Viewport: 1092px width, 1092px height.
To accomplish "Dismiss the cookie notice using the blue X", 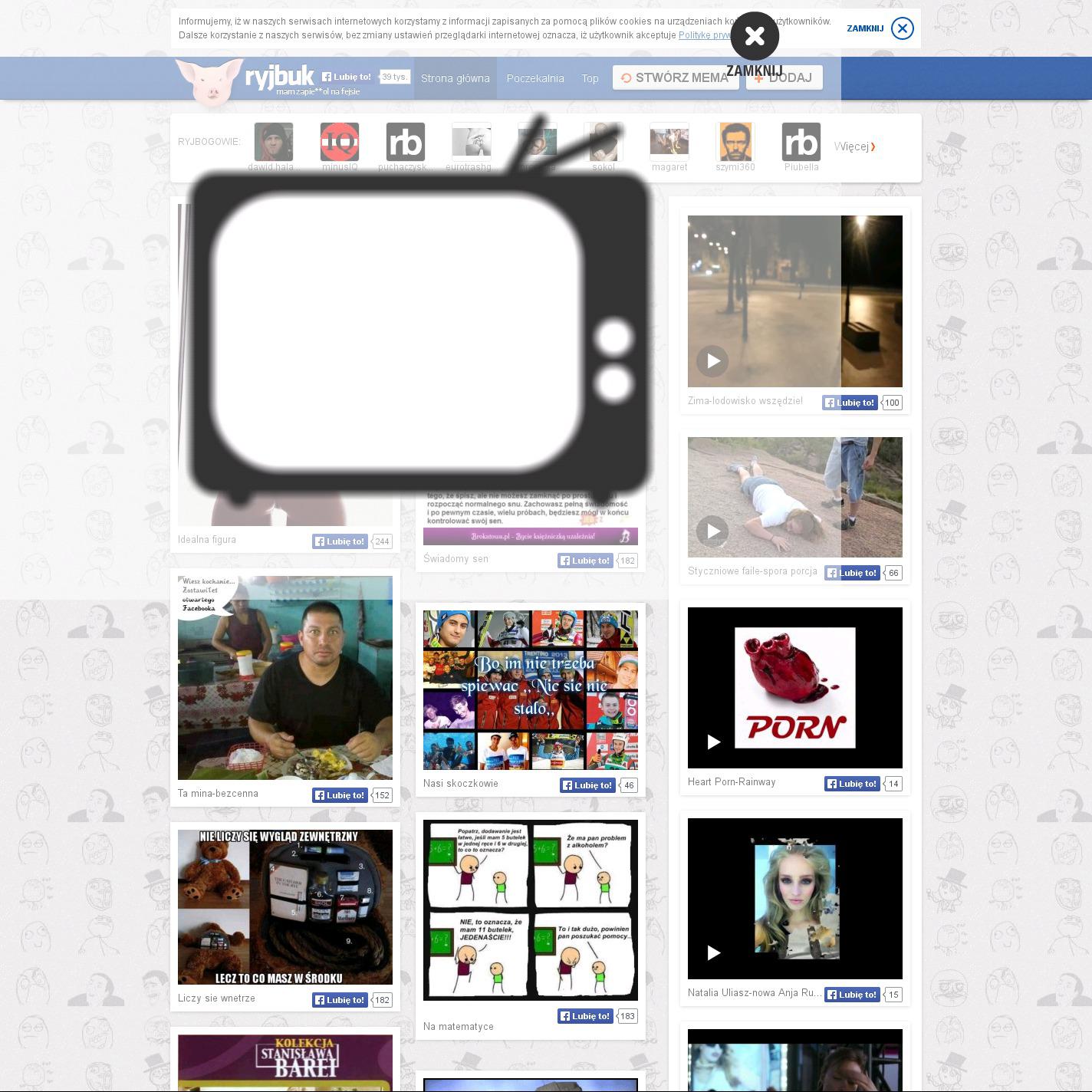I will pyautogui.click(x=902, y=28).
